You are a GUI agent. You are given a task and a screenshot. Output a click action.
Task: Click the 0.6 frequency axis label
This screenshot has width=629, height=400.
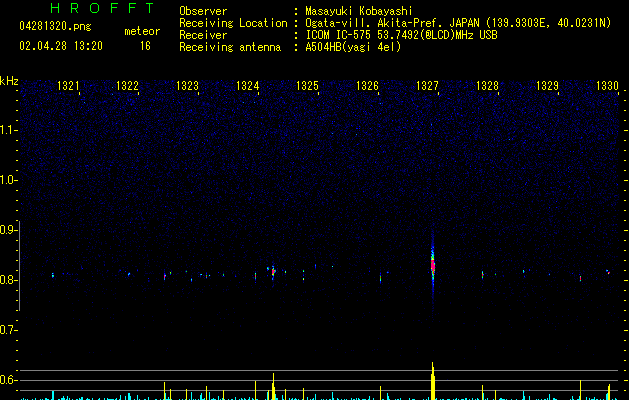[x=8, y=380]
